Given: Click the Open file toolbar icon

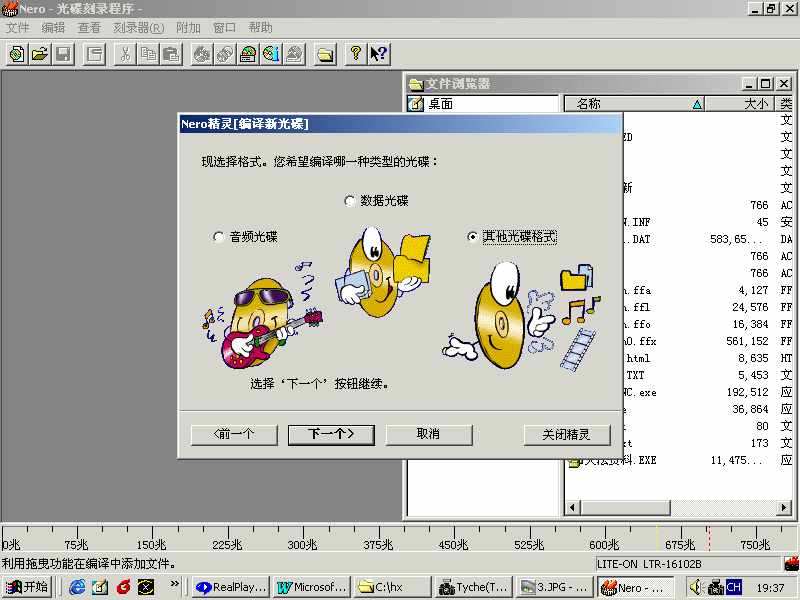Looking at the screenshot, I should (x=40, y=54).
